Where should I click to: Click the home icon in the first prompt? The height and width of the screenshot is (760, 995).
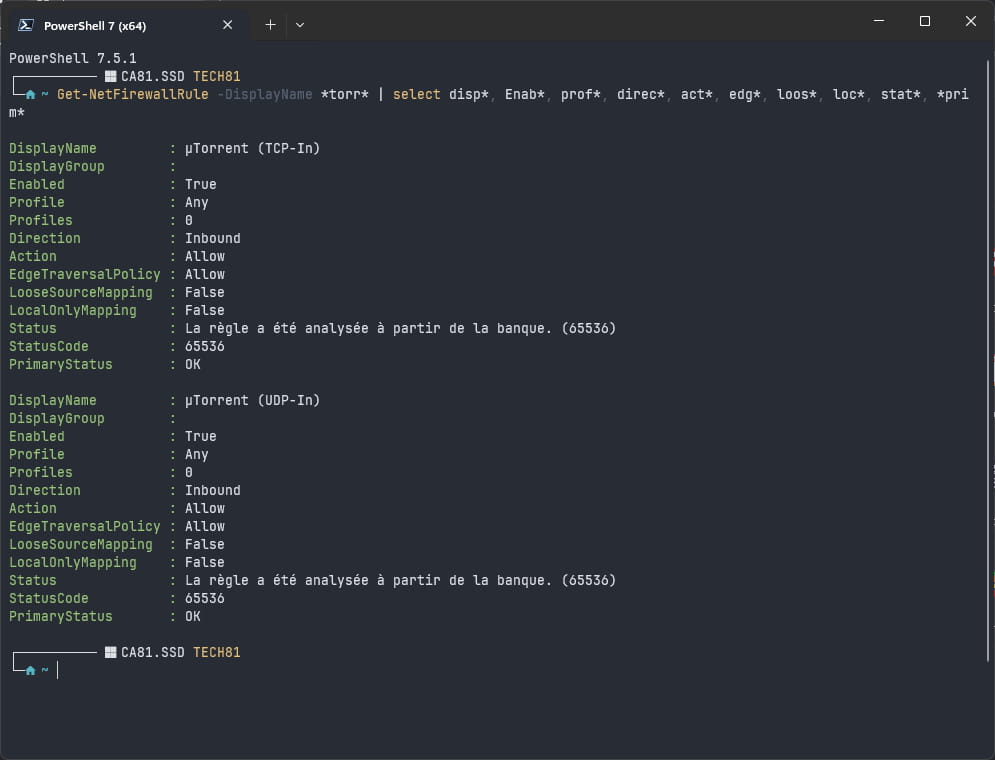[30, 95]
